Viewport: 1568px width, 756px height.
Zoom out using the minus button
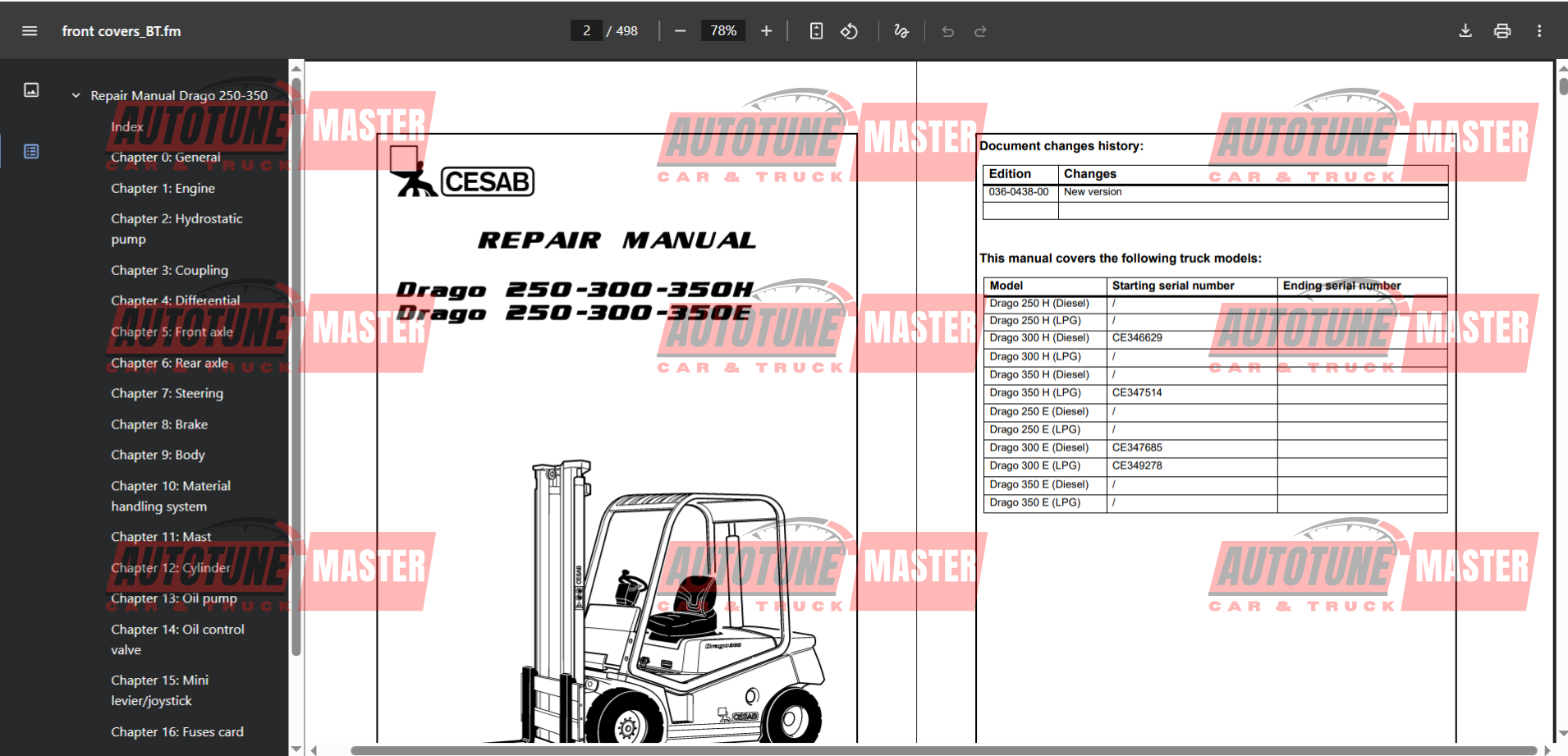[x=680, y=30]
